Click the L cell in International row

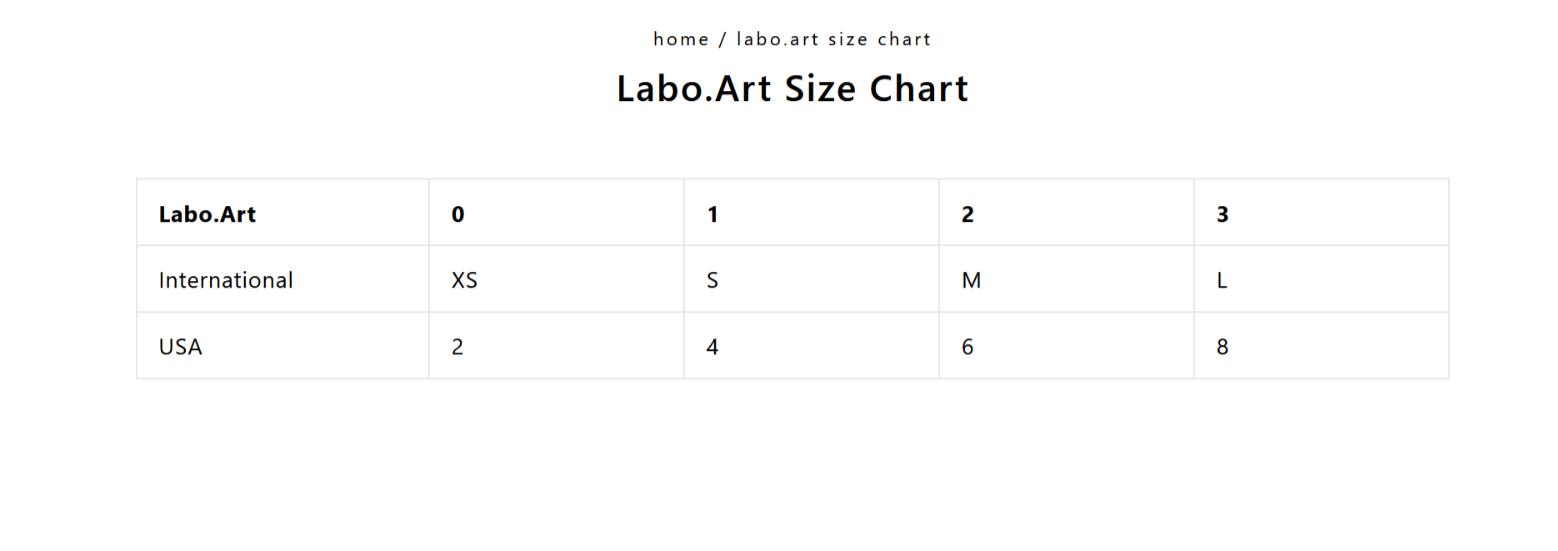(1222, 280)
